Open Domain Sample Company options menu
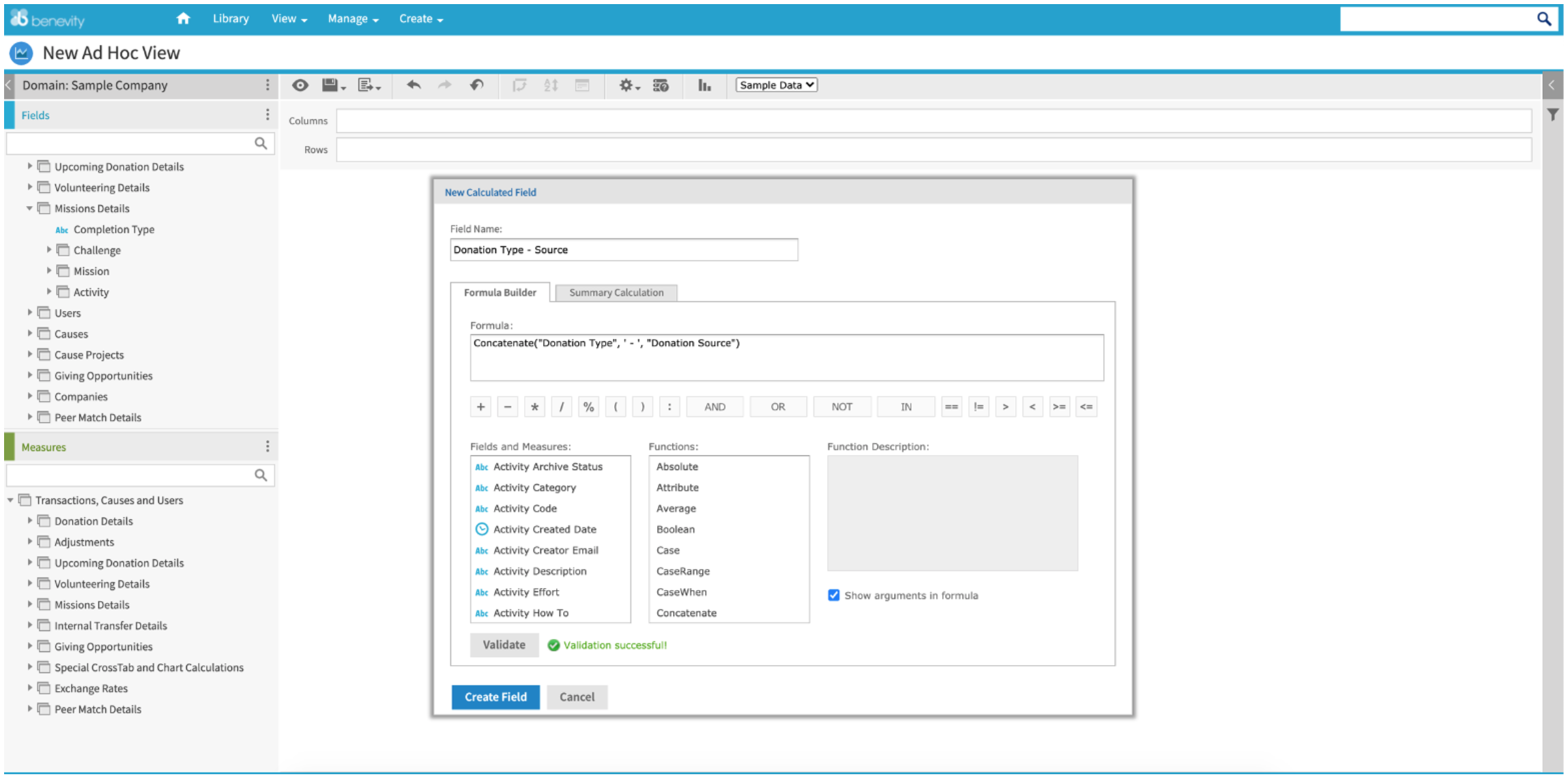Image resolution: width=1568 pixels, height=779 pixels. coord(267,85)
